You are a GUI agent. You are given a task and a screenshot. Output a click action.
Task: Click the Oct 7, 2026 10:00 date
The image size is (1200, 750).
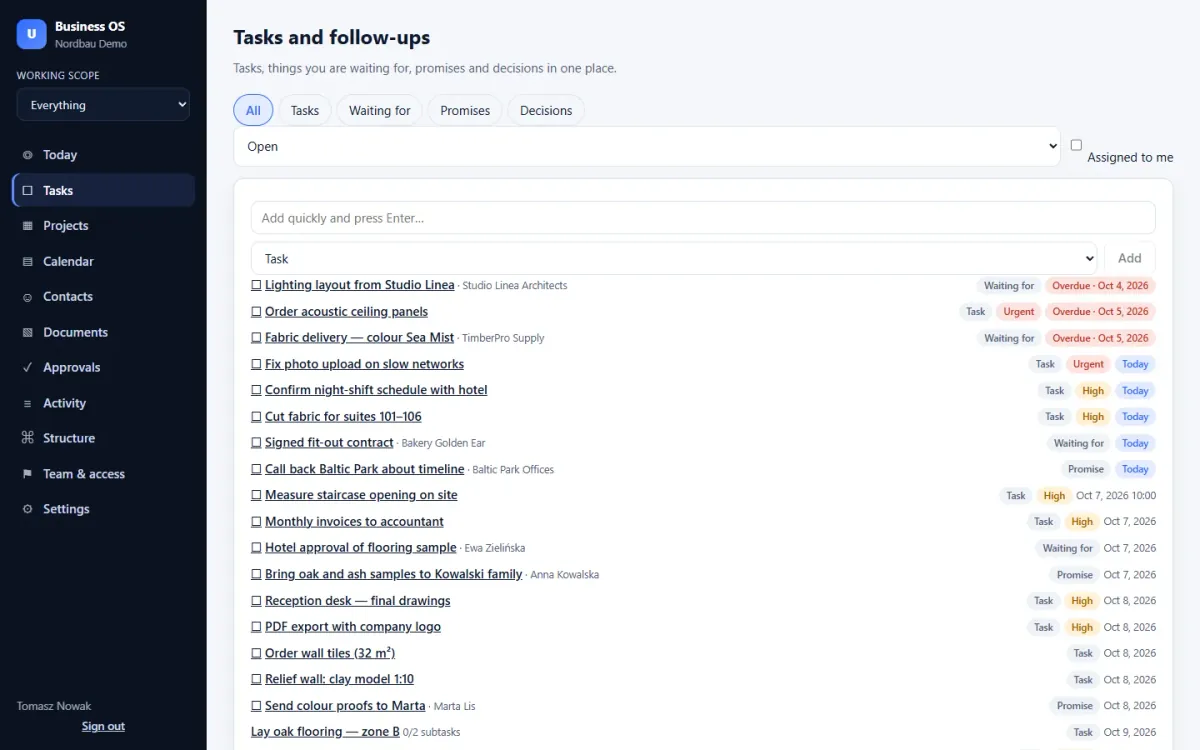click(1116, 496)
